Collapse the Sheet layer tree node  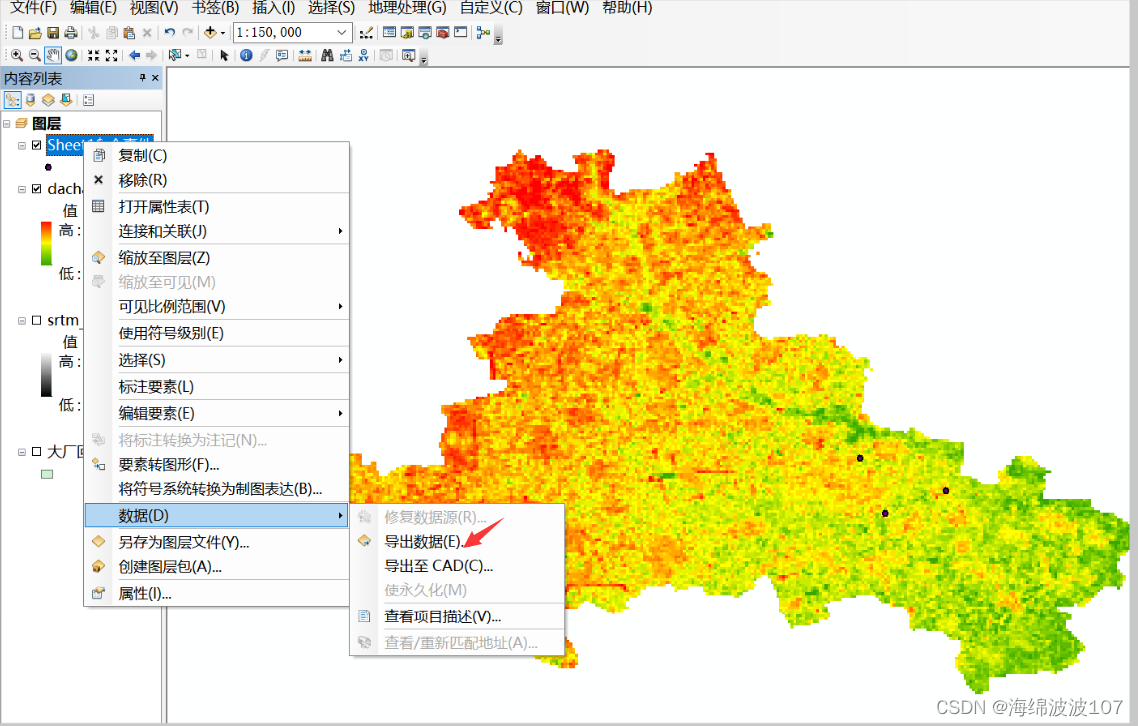(22, 145)
